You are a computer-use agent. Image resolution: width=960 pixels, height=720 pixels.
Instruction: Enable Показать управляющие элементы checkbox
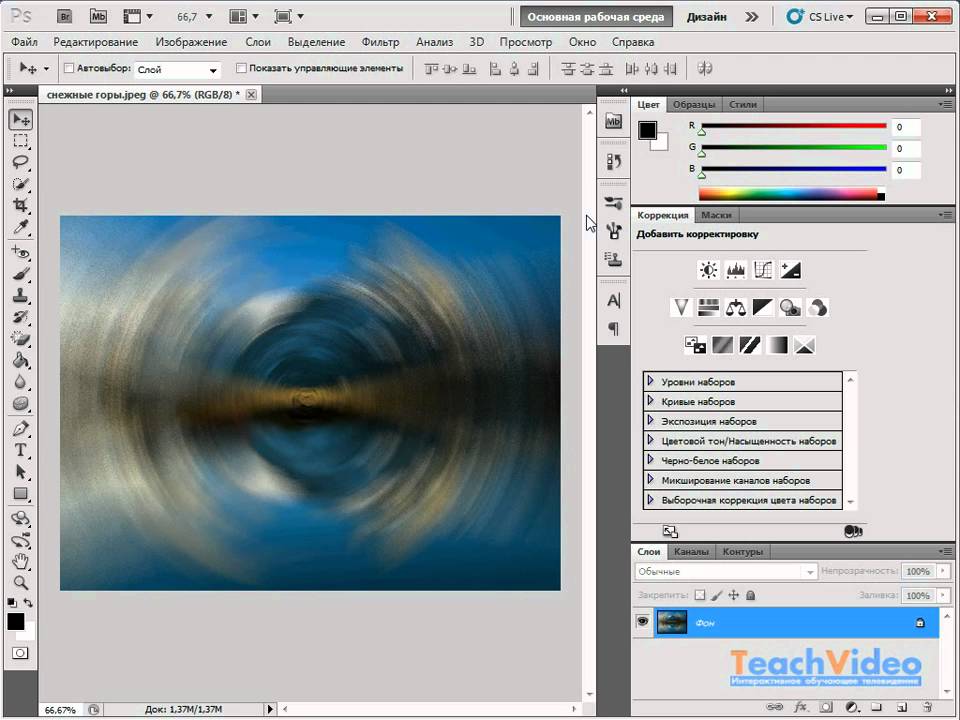coord(241,69)
